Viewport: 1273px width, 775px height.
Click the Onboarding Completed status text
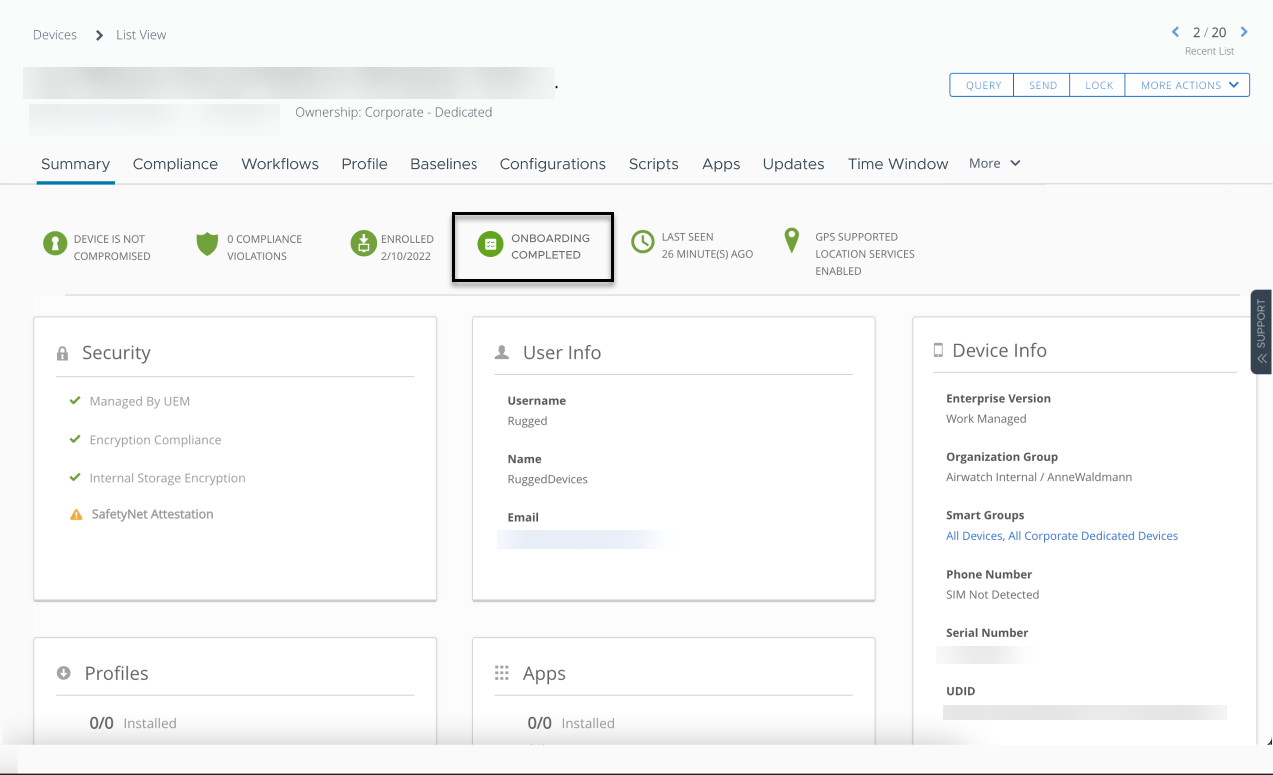550,246
